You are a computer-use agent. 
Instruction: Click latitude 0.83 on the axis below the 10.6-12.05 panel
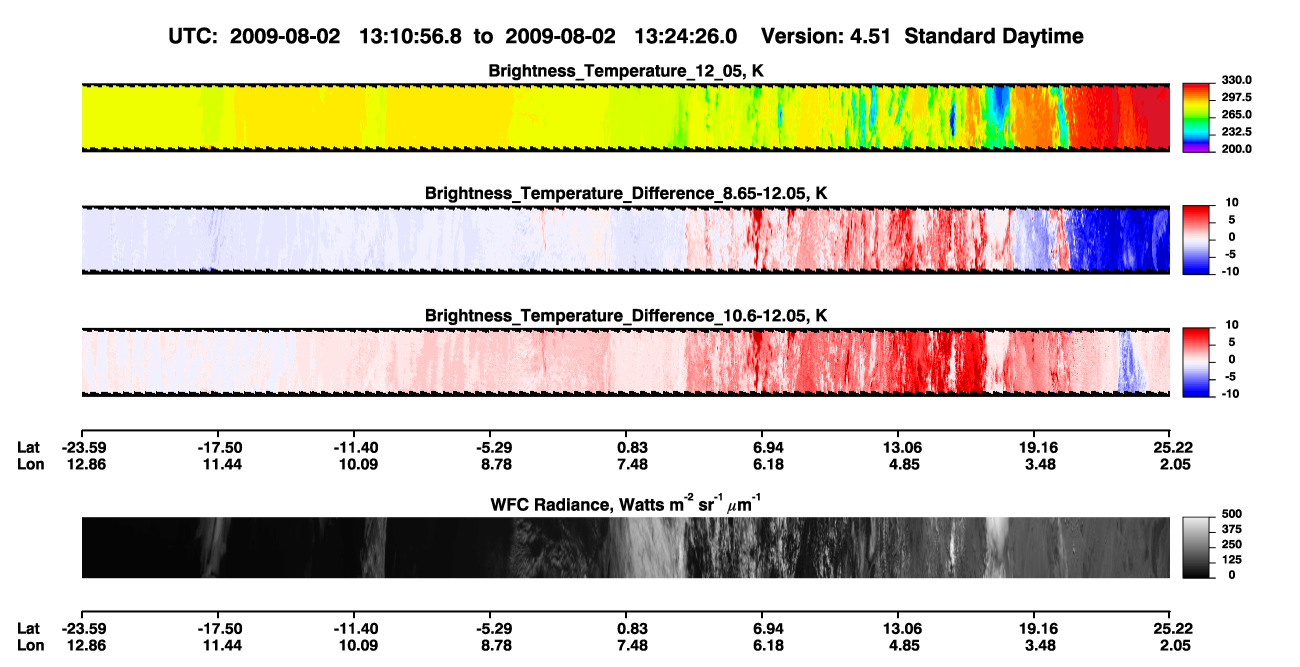626,448
